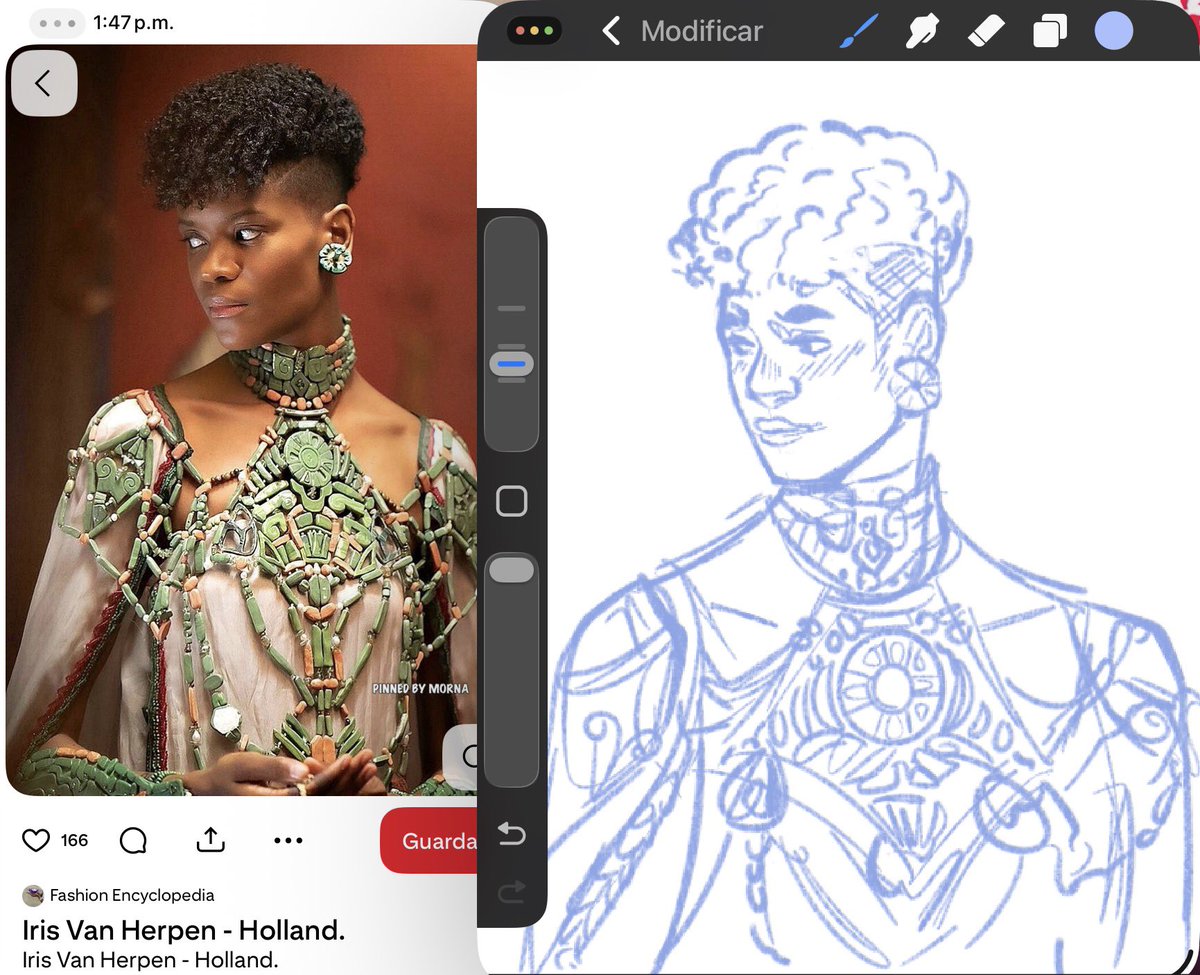Select the pin title 'Iris Van Herpen - Holland.'
Viewport: 1200px width, 975px height.
click(x=183, y=930)
